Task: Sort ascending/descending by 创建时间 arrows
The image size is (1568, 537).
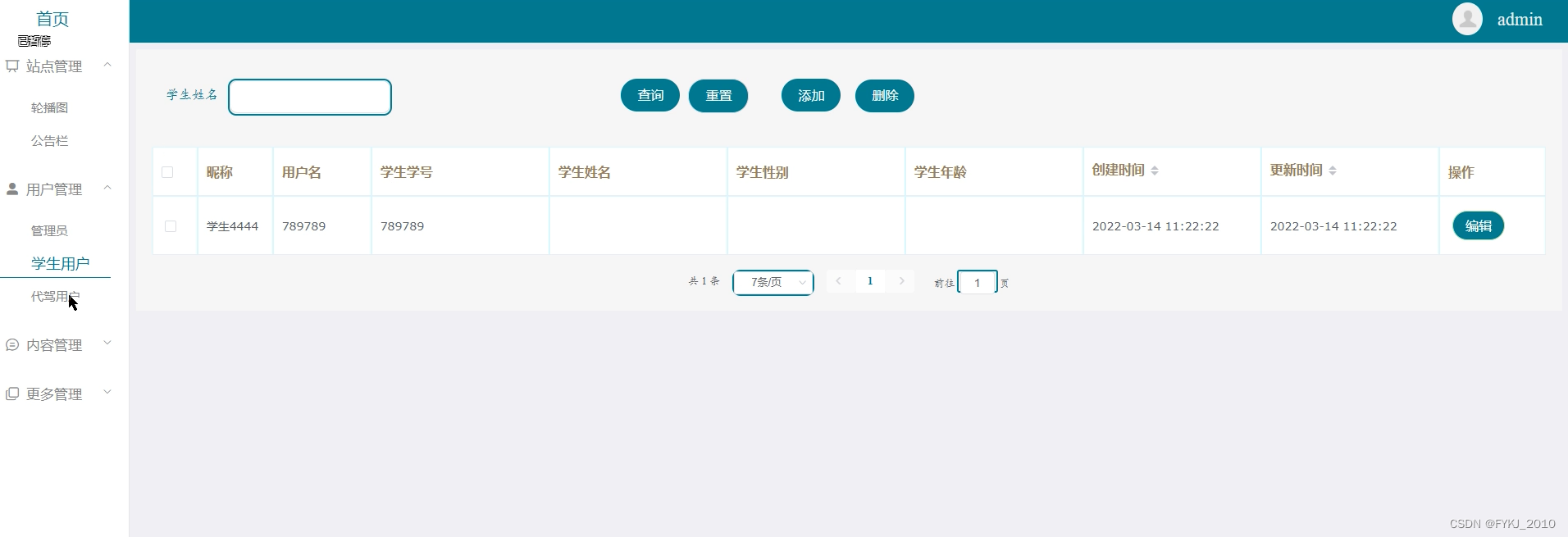Action: [x=1155, y=171]
